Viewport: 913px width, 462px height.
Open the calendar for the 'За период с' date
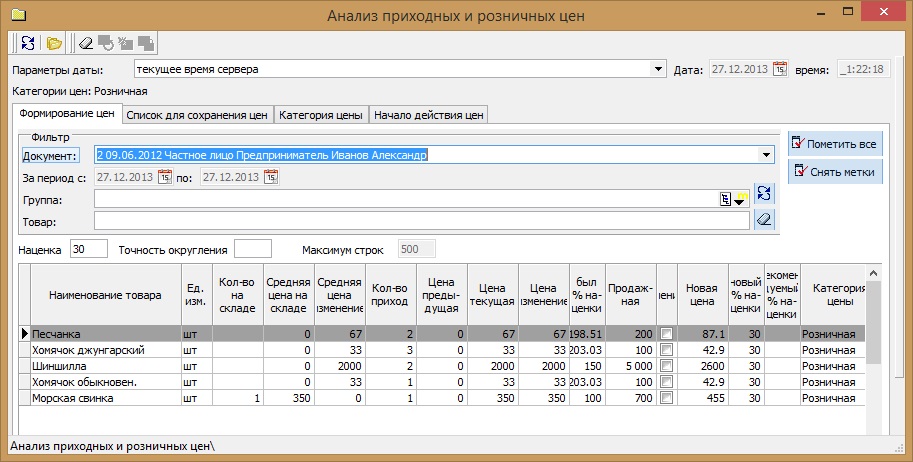pyautogui.click(x=165, y=177)
